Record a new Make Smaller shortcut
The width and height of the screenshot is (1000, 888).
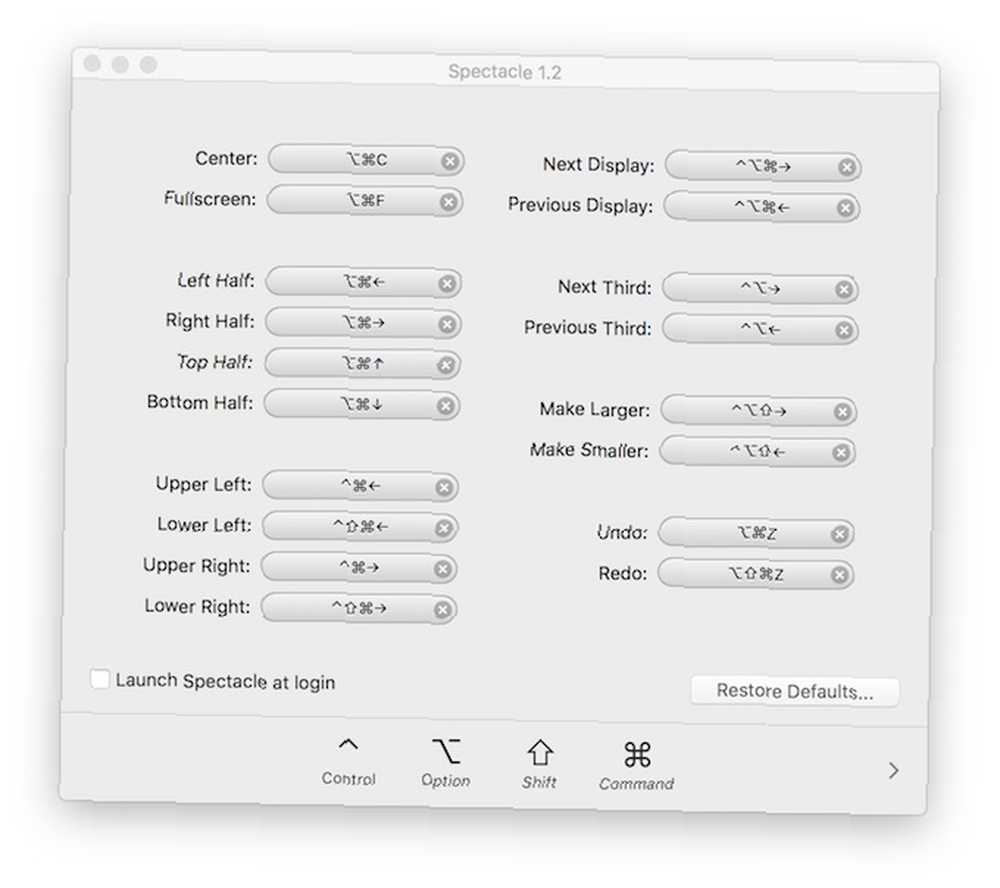point(757,451)
